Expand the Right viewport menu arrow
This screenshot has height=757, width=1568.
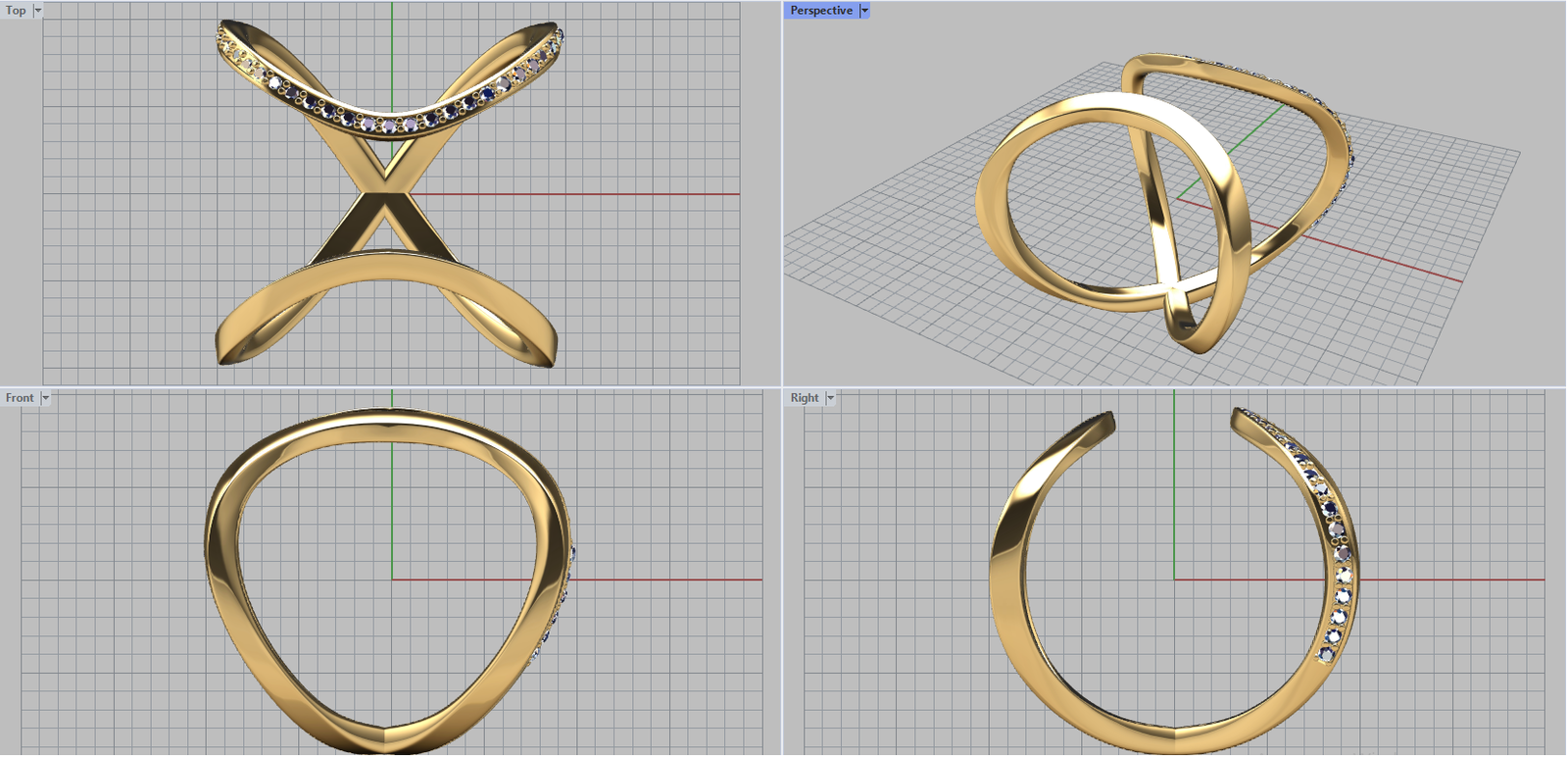click(x=830, y=398)
